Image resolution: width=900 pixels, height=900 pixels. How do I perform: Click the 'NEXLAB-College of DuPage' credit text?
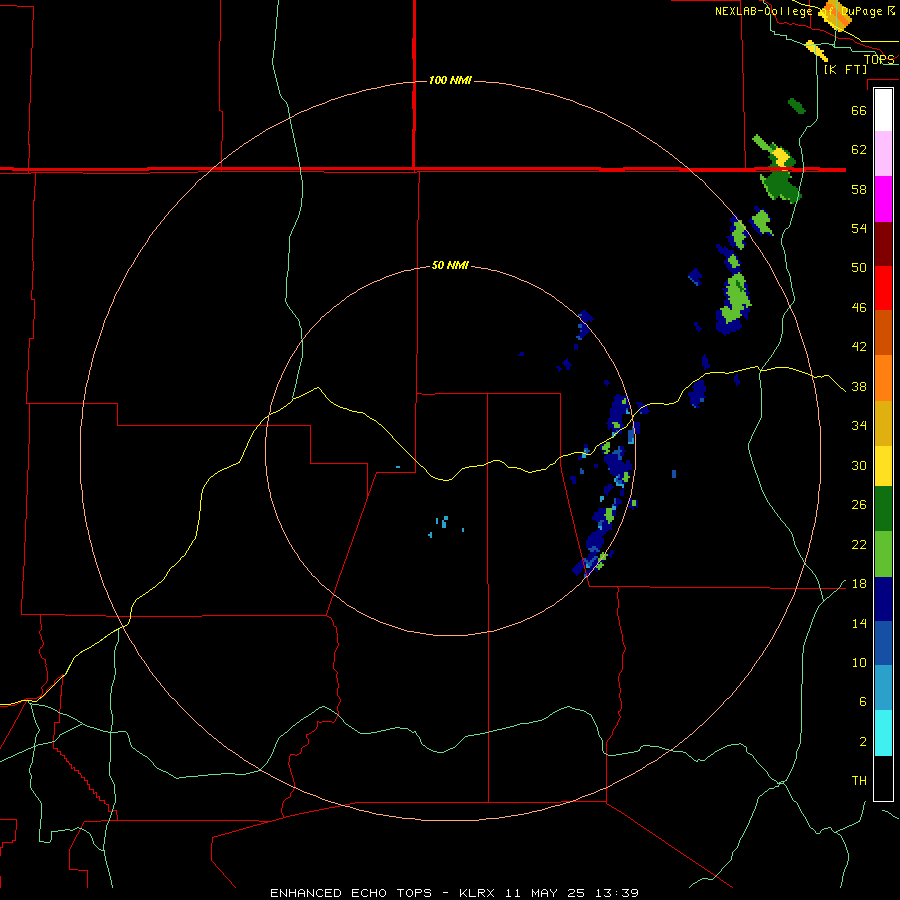[798, 11]
